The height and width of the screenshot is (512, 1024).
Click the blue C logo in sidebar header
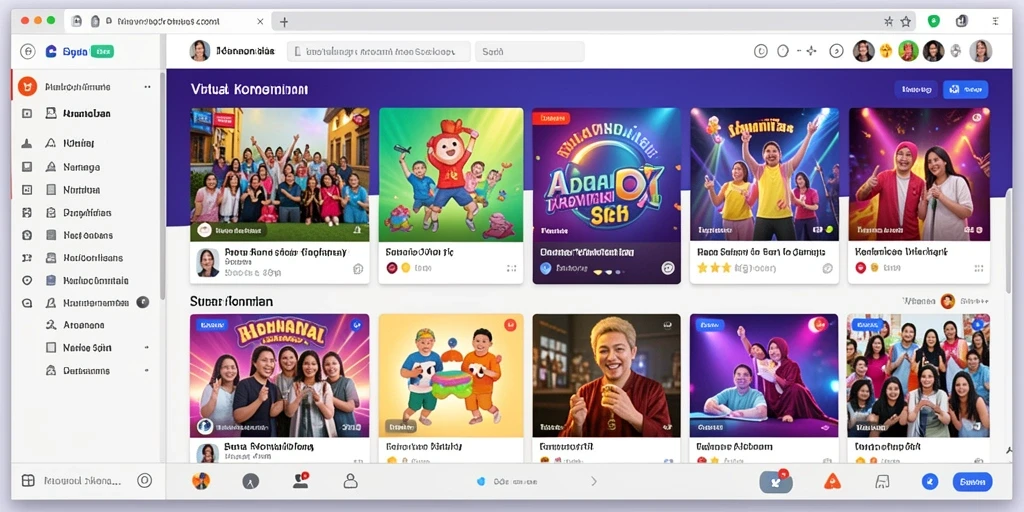pyautogui.click(x=51, y=52)
